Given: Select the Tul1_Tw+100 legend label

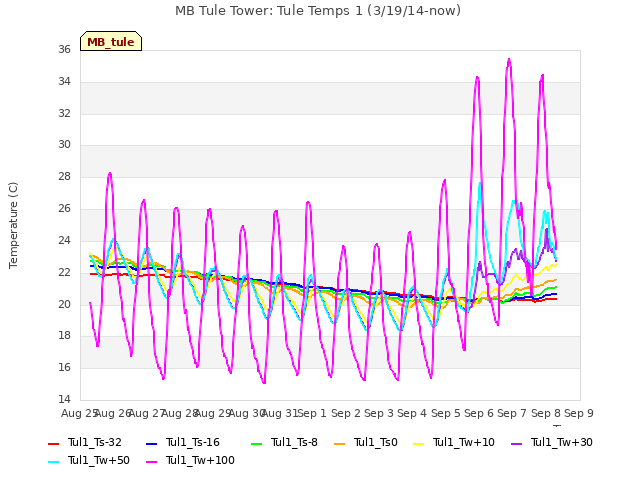Looking at the screenshot, I should pos(200,460).
